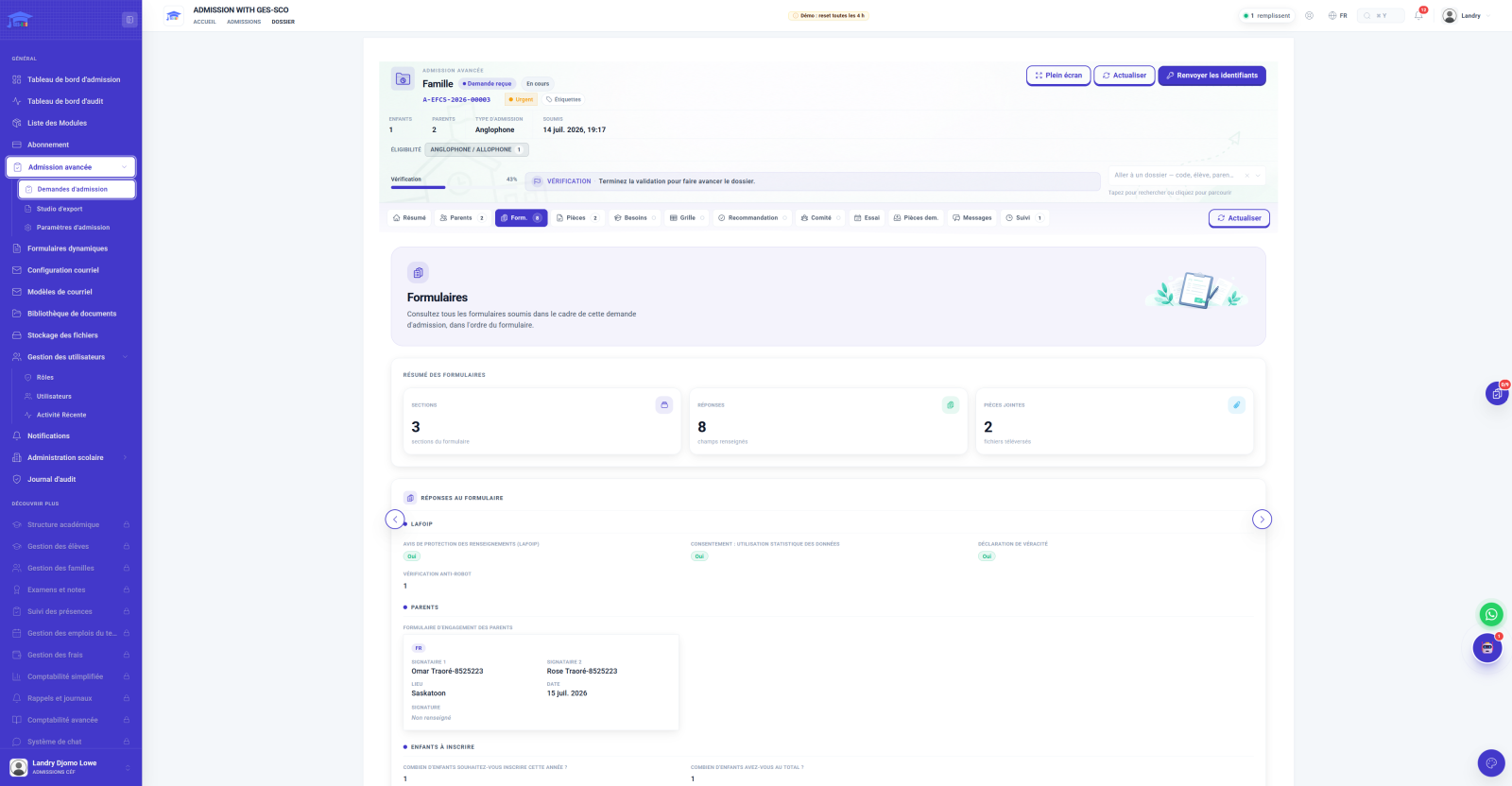The image size is (1512, 786).
Task: Switch to the Pièces tab
Action: pos(576,218)
